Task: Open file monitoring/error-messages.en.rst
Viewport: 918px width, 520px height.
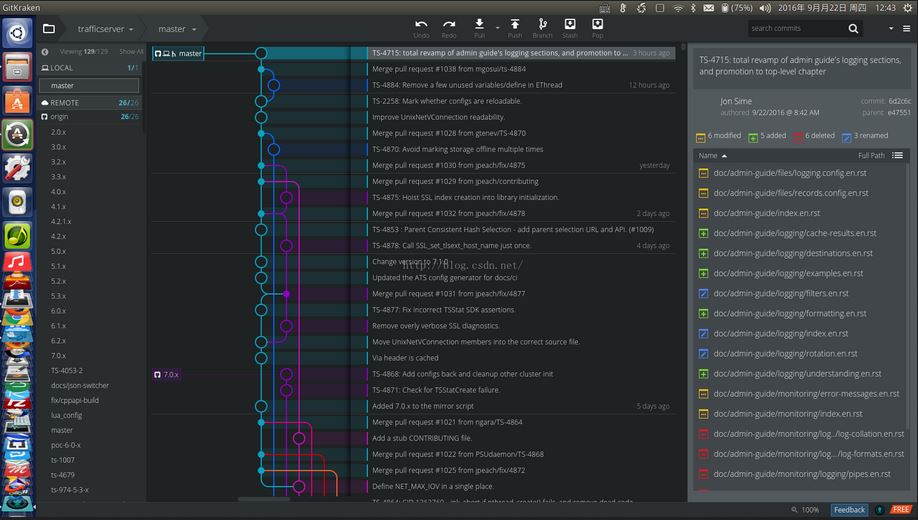Action: click(x=806, y=394)
